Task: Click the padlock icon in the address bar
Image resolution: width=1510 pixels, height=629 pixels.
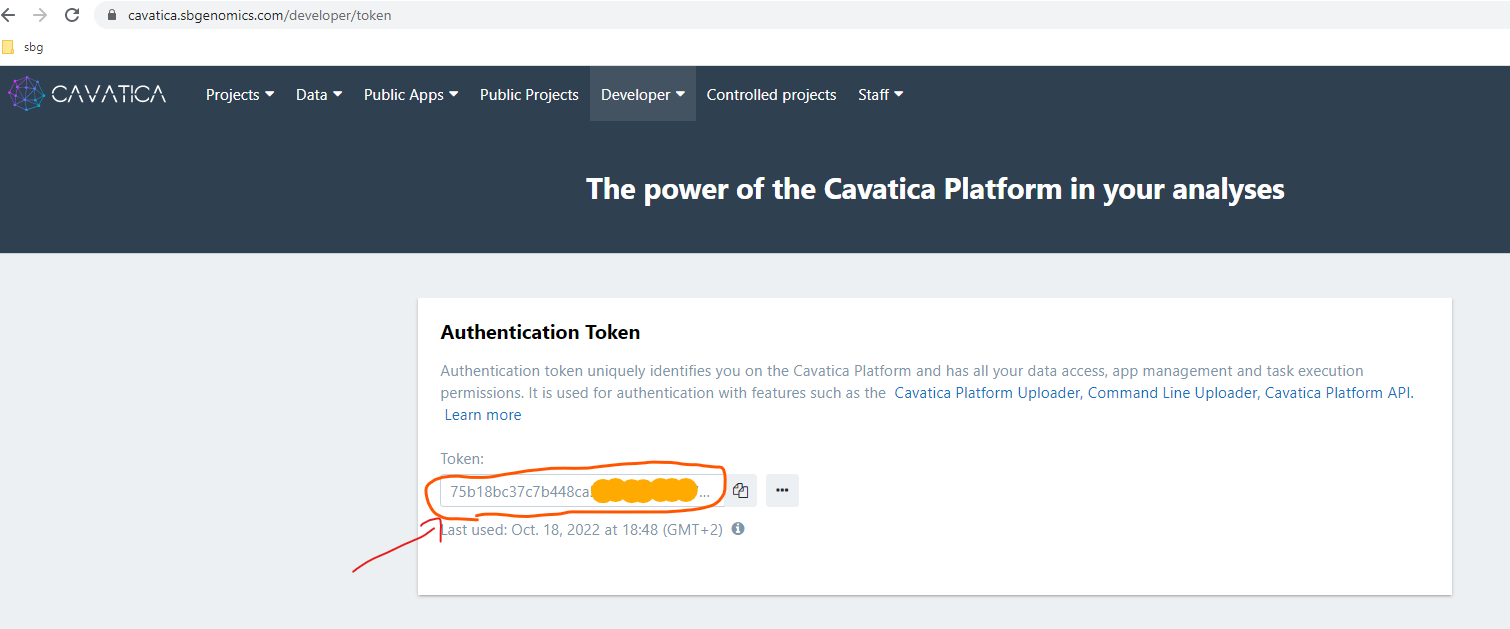Action: (x=111, y=15)
